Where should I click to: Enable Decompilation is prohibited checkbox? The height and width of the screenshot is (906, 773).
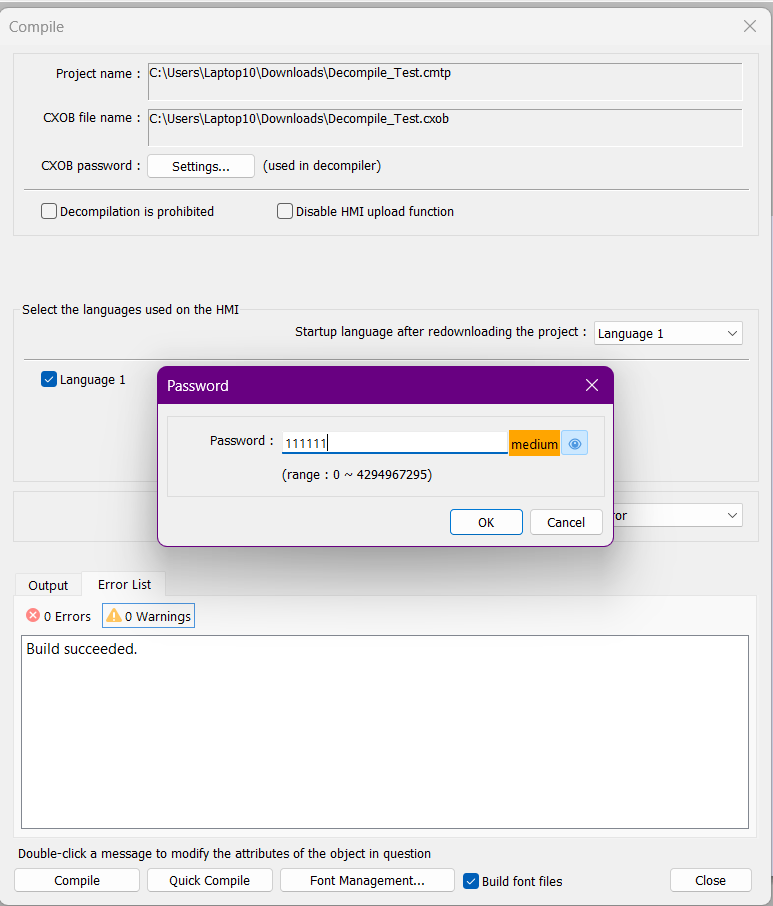49,211
